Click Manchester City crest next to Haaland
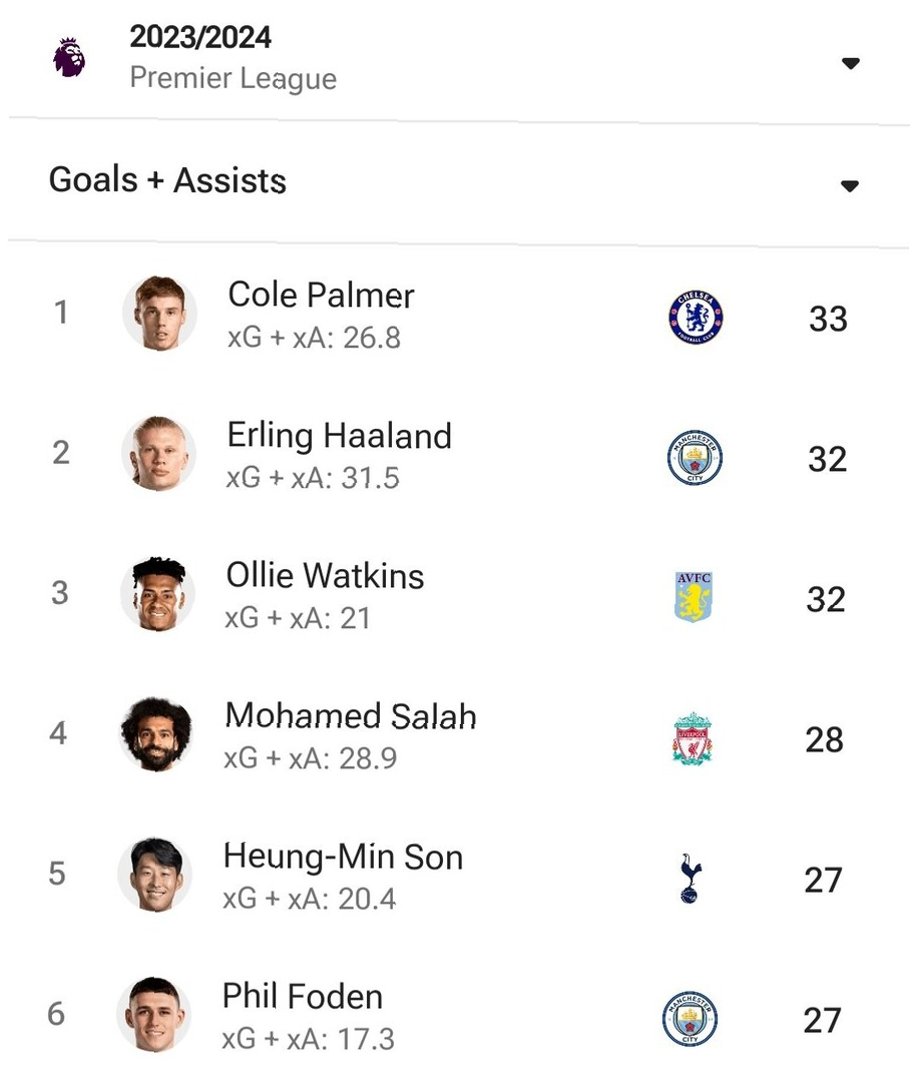Image resolution: width=912 pixels, height=1086 pixels. coord(695,458)
